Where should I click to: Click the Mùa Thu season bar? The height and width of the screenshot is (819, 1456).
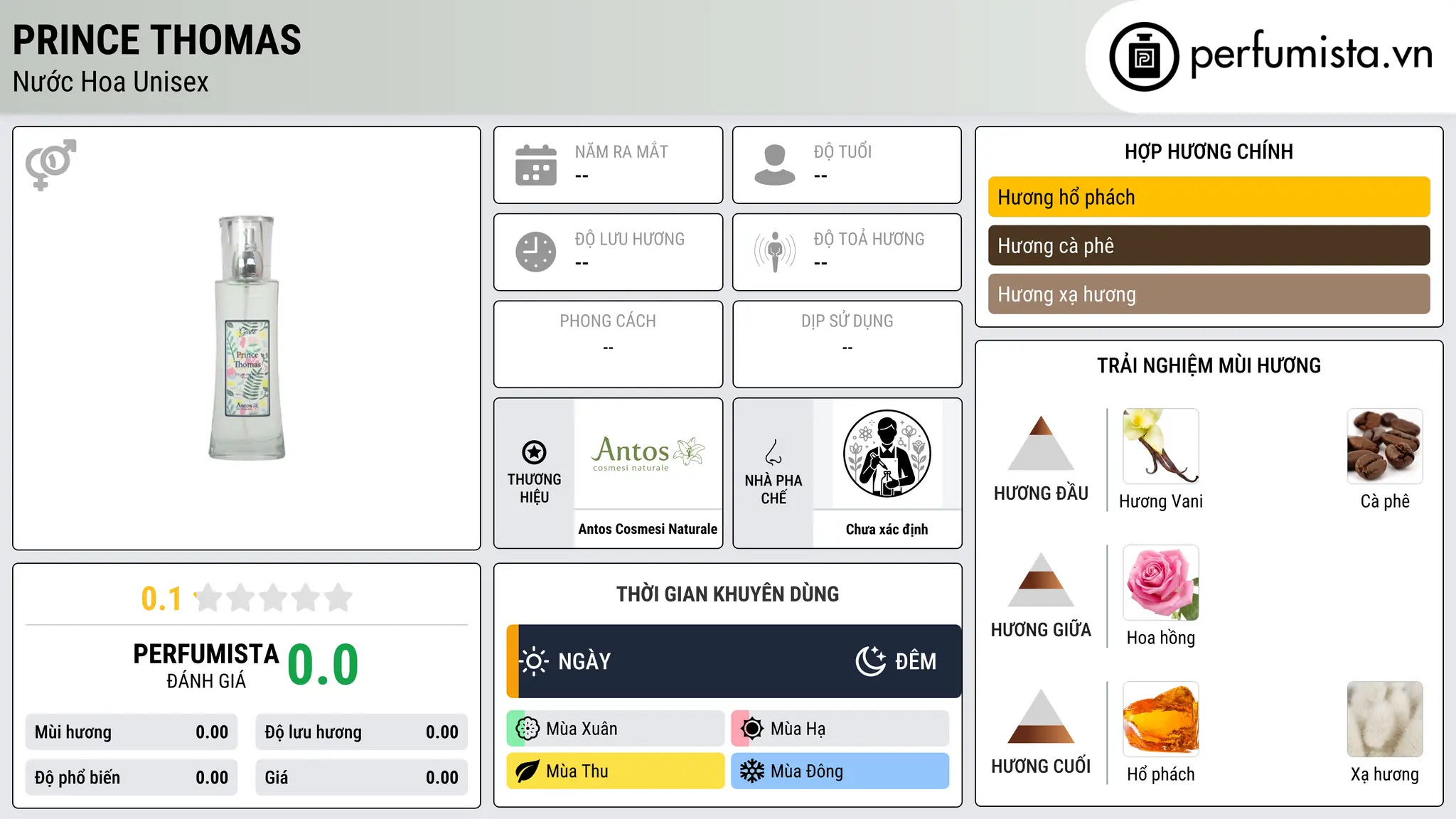(x=616, y=771)
